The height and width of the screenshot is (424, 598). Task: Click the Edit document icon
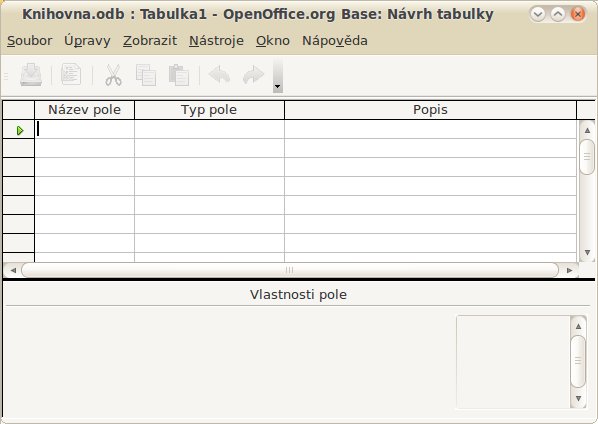[71, 74]
